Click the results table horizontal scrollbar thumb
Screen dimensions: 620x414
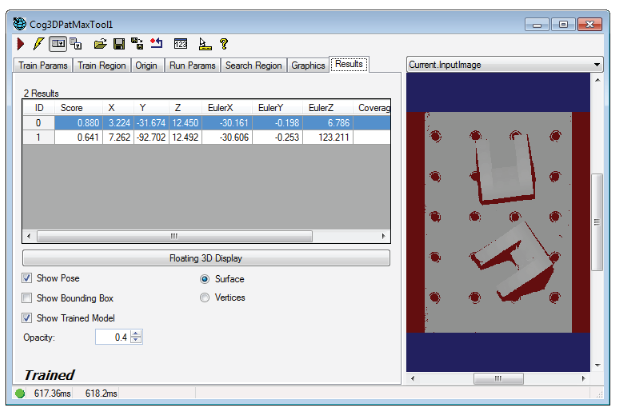click(x=174, y=236)
